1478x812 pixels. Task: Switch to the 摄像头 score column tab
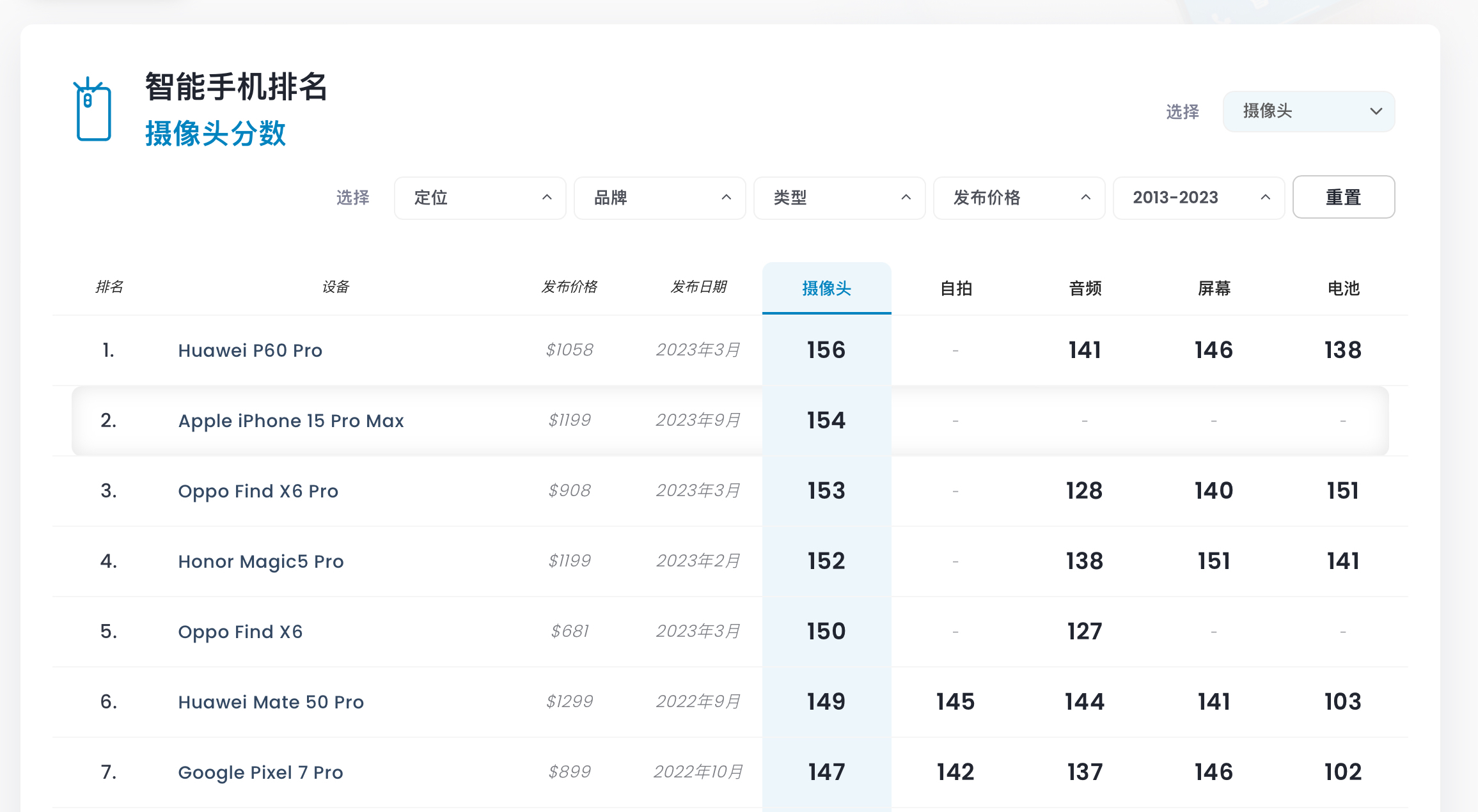pos(826,288)
